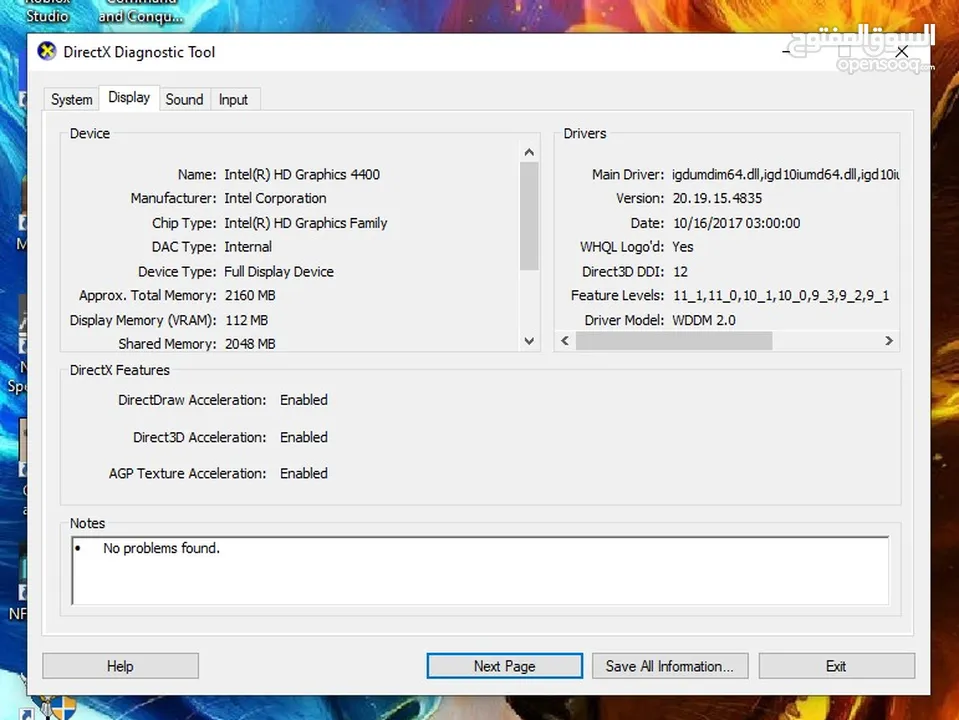Viewport: 959px width, 720px height.
Task: Click DirectDraw Acceleration 'Enabled' status
Action: [x=304, y=399]
